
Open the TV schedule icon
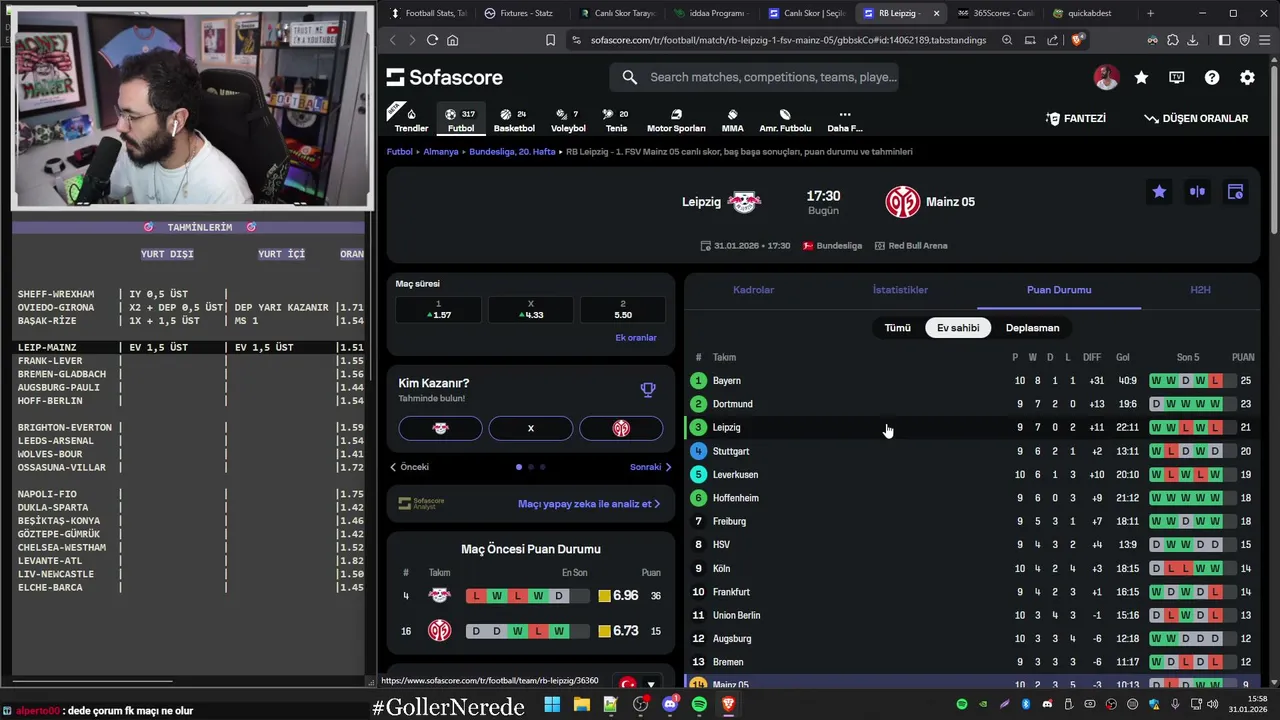(1177, 77)
